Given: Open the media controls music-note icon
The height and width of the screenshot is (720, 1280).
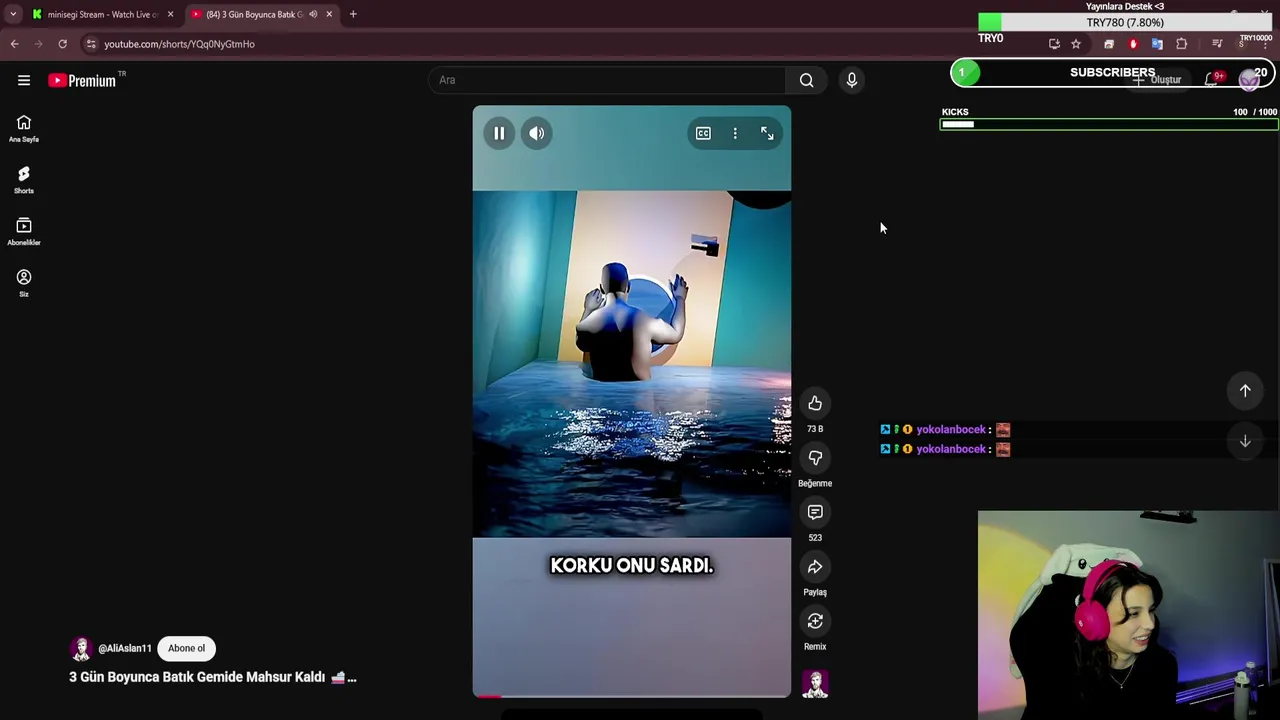Looking at the screenshot, I should pos(1217,44).
